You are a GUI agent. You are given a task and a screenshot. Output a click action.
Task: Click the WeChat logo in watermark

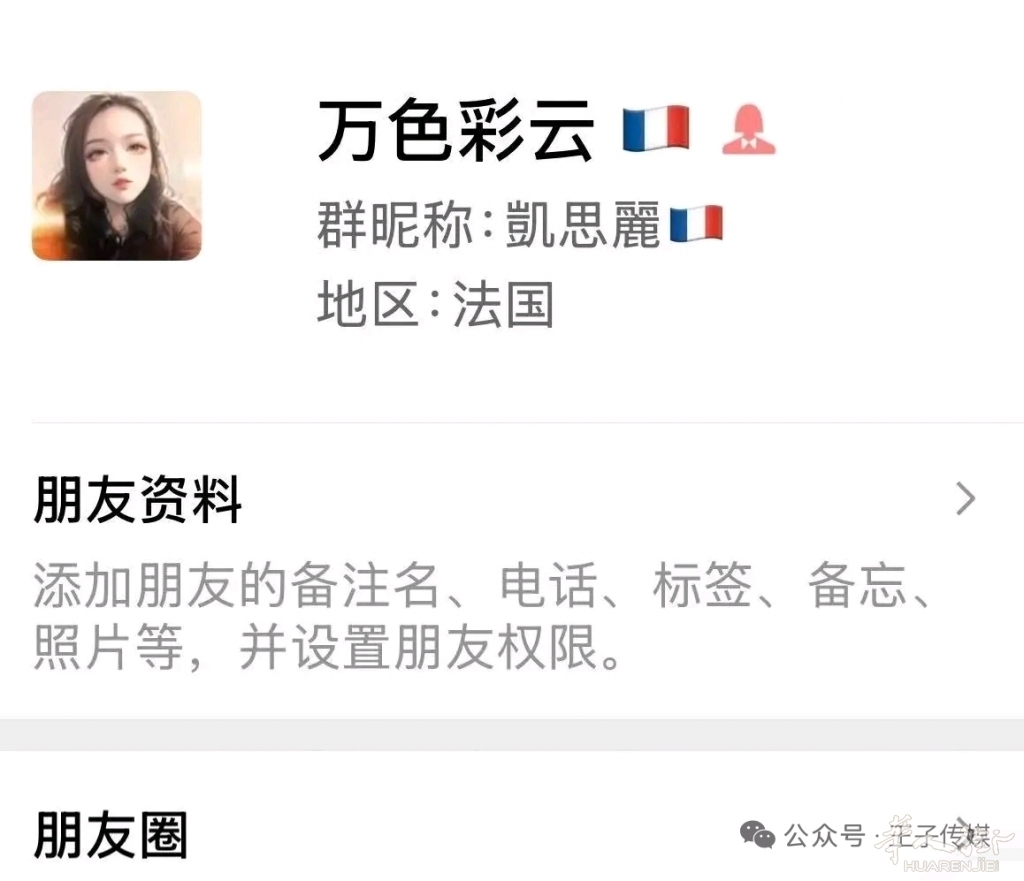(x=757, y=834)
